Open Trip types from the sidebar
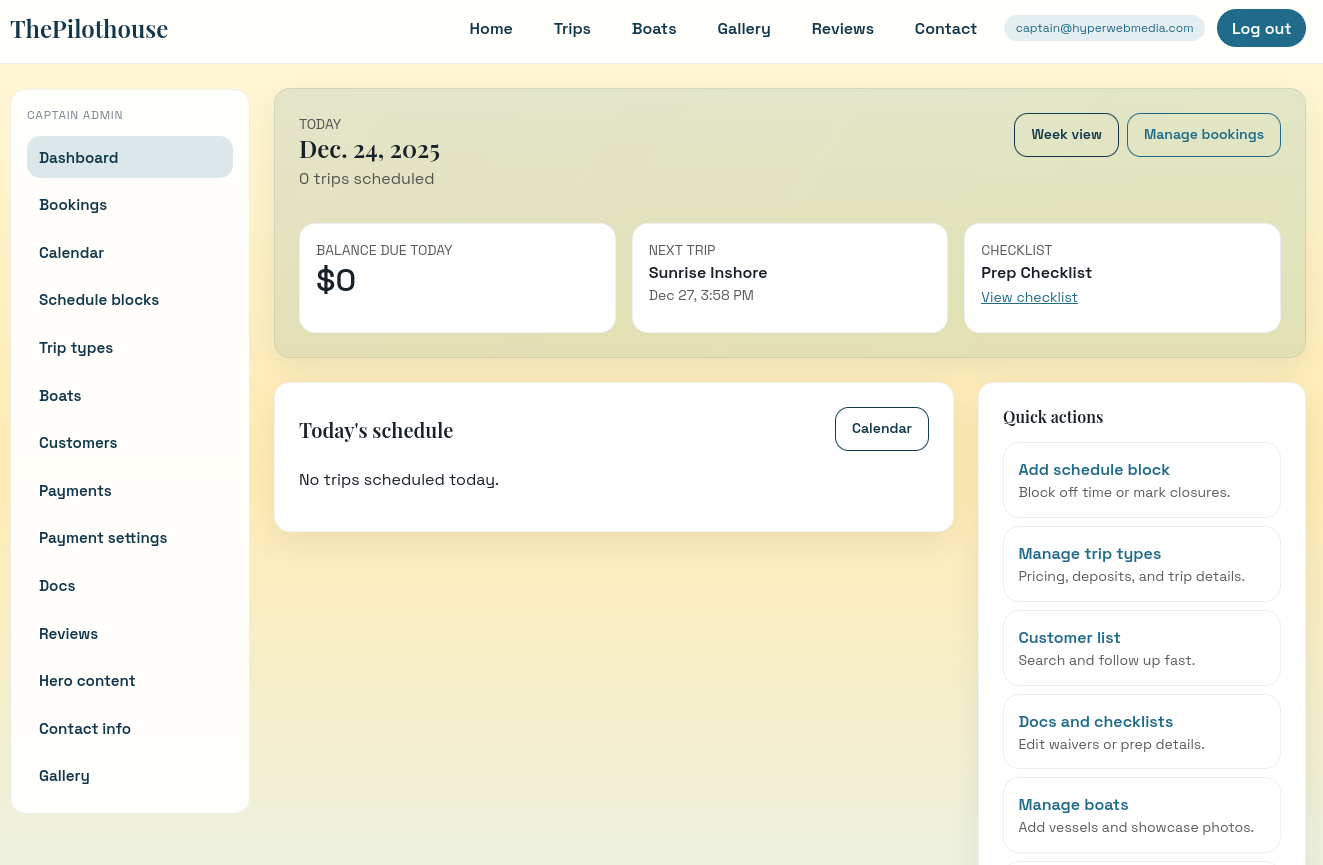The height and width of the screenshot is (865, 1323). (x=76, y=347)
